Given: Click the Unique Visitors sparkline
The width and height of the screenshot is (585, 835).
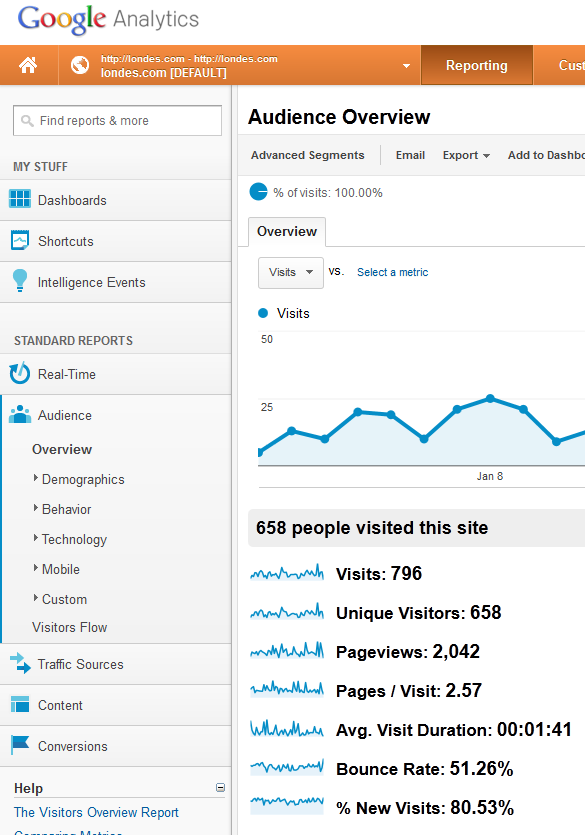Looking at the screenshot, I should pos(287,612).
